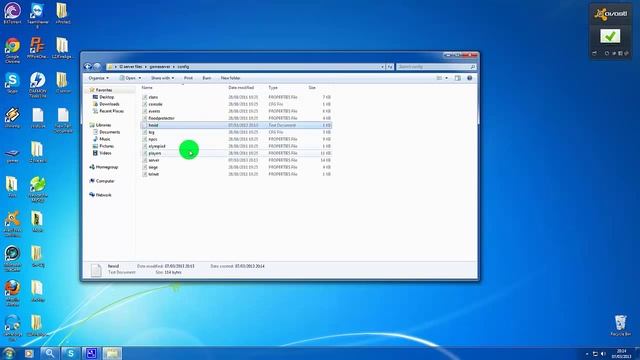Open the avast! Free Antivirus desktop shortcut

[12, 224]
